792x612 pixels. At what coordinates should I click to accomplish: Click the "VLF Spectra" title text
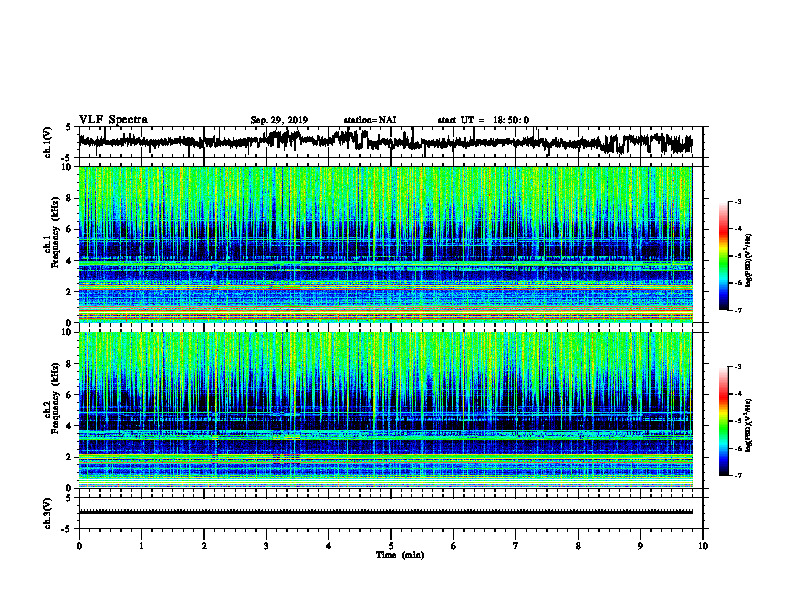pyautogui.click(x=113, y=120)
